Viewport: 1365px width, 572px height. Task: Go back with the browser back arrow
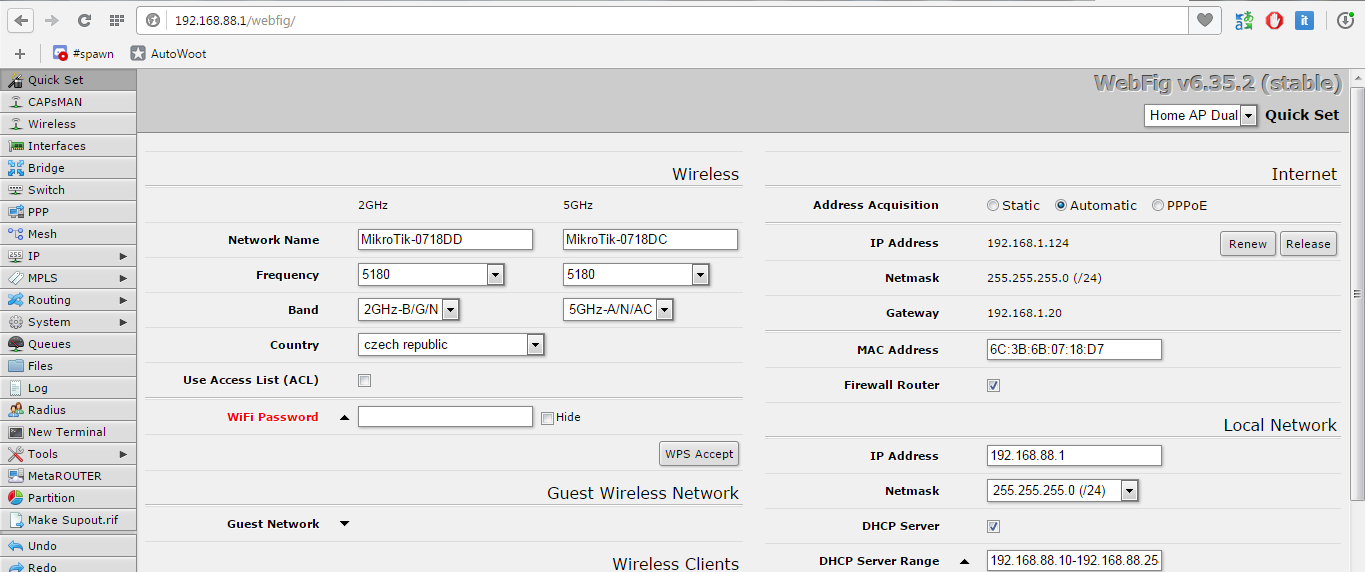(21, 20)
